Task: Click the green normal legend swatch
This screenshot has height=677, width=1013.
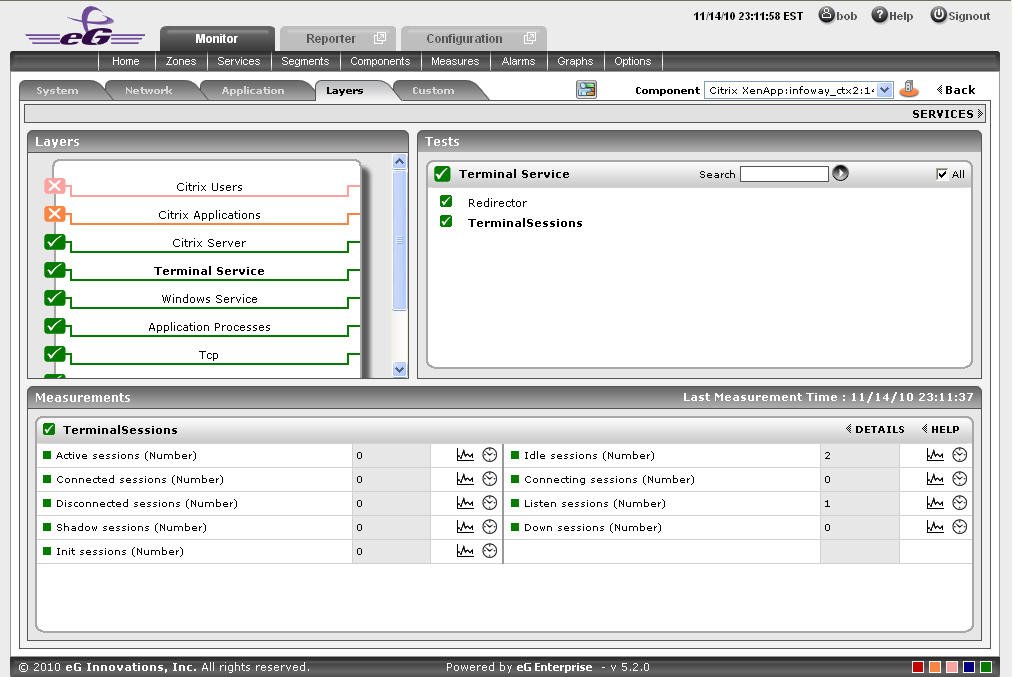Action: coord(986,667)
